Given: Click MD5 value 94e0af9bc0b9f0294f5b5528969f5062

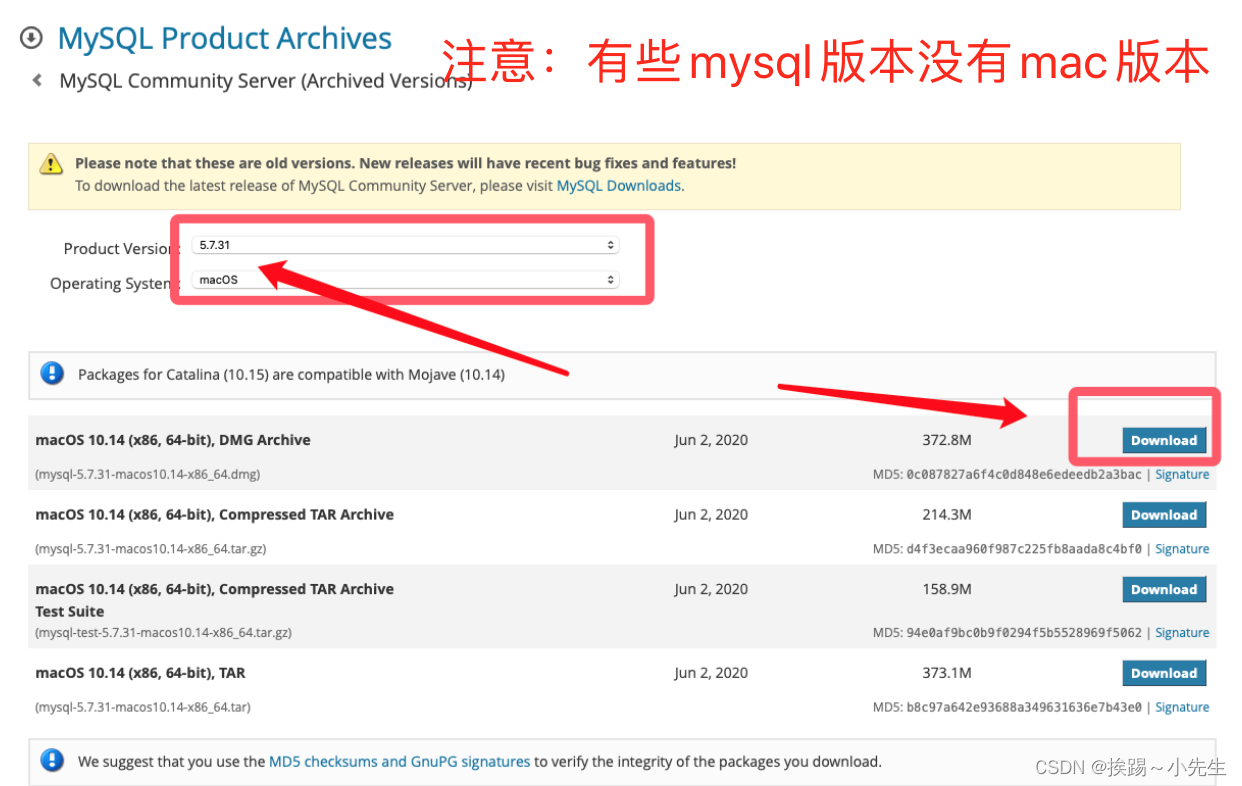Looking at the screenshot, I should [1023, 633].
